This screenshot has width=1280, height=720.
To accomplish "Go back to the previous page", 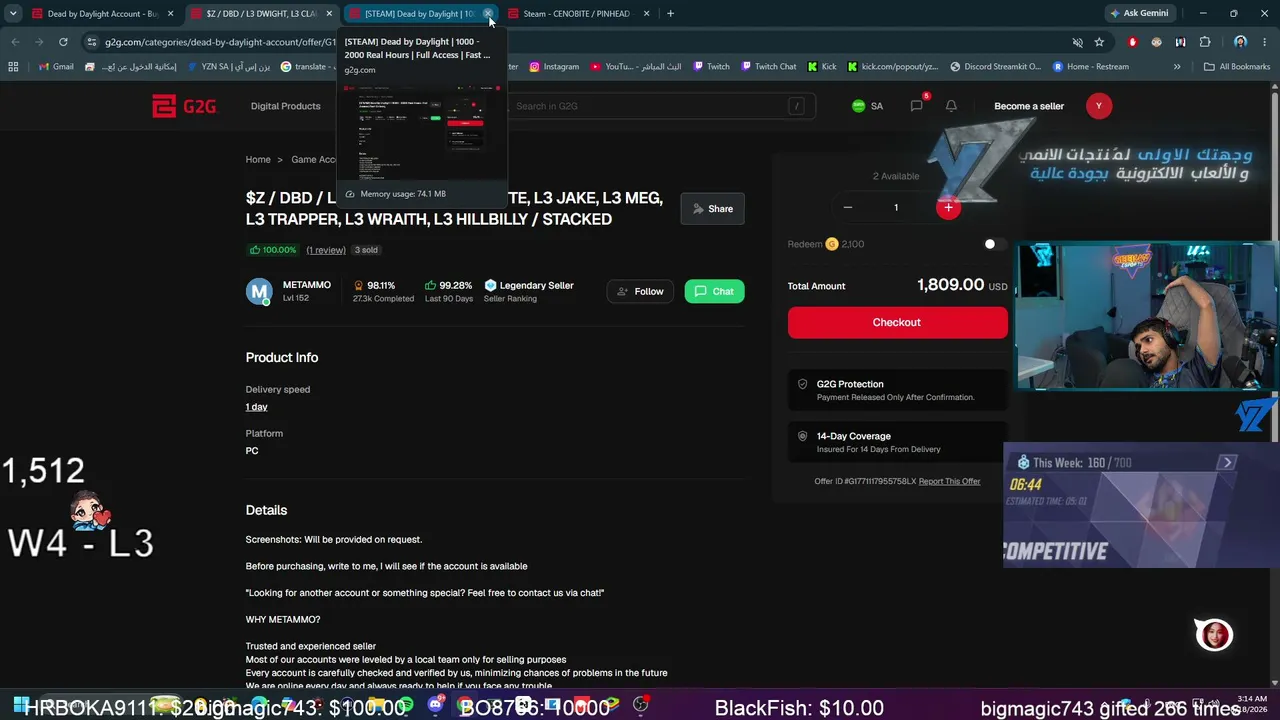I will click(15, 42).
